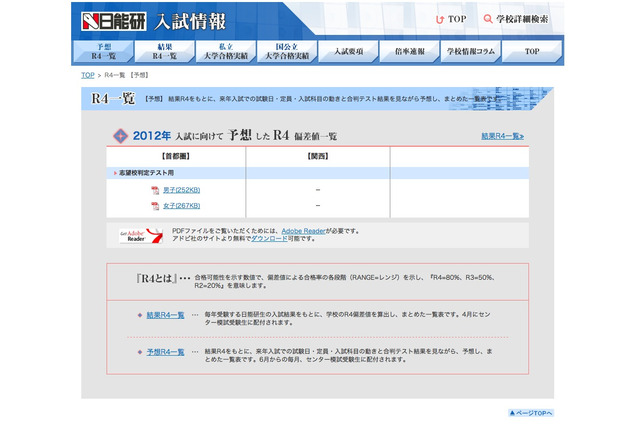Open 予想R4一覧 link in explanation box
The image size is (640, 426).
point(165,352)
